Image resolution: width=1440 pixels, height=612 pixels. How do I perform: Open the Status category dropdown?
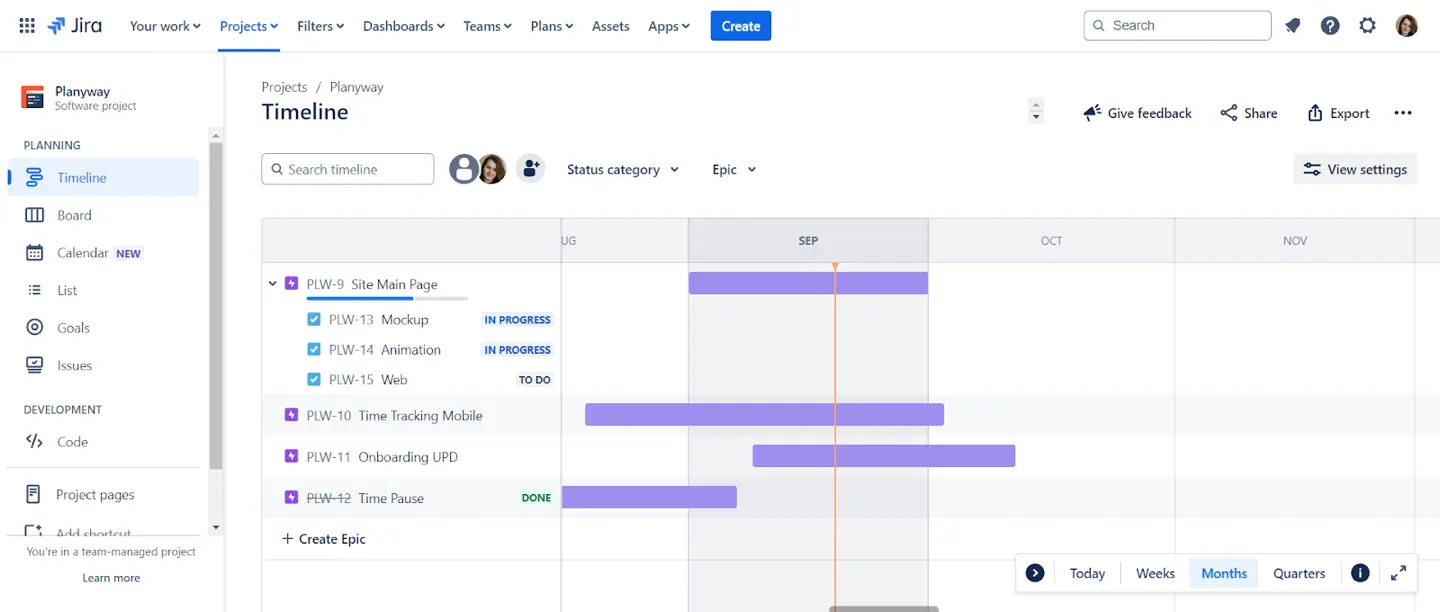622,169
